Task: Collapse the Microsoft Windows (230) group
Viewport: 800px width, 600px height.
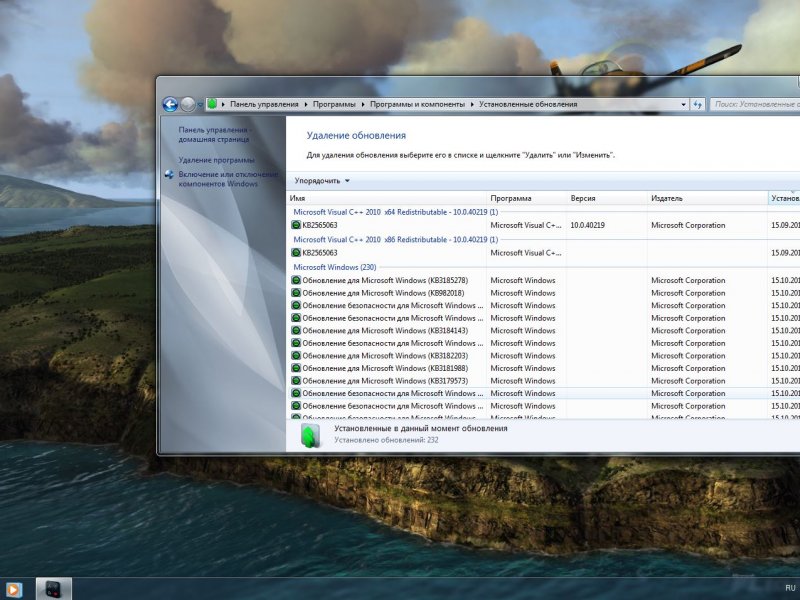Action: click(x=335, y=267)
